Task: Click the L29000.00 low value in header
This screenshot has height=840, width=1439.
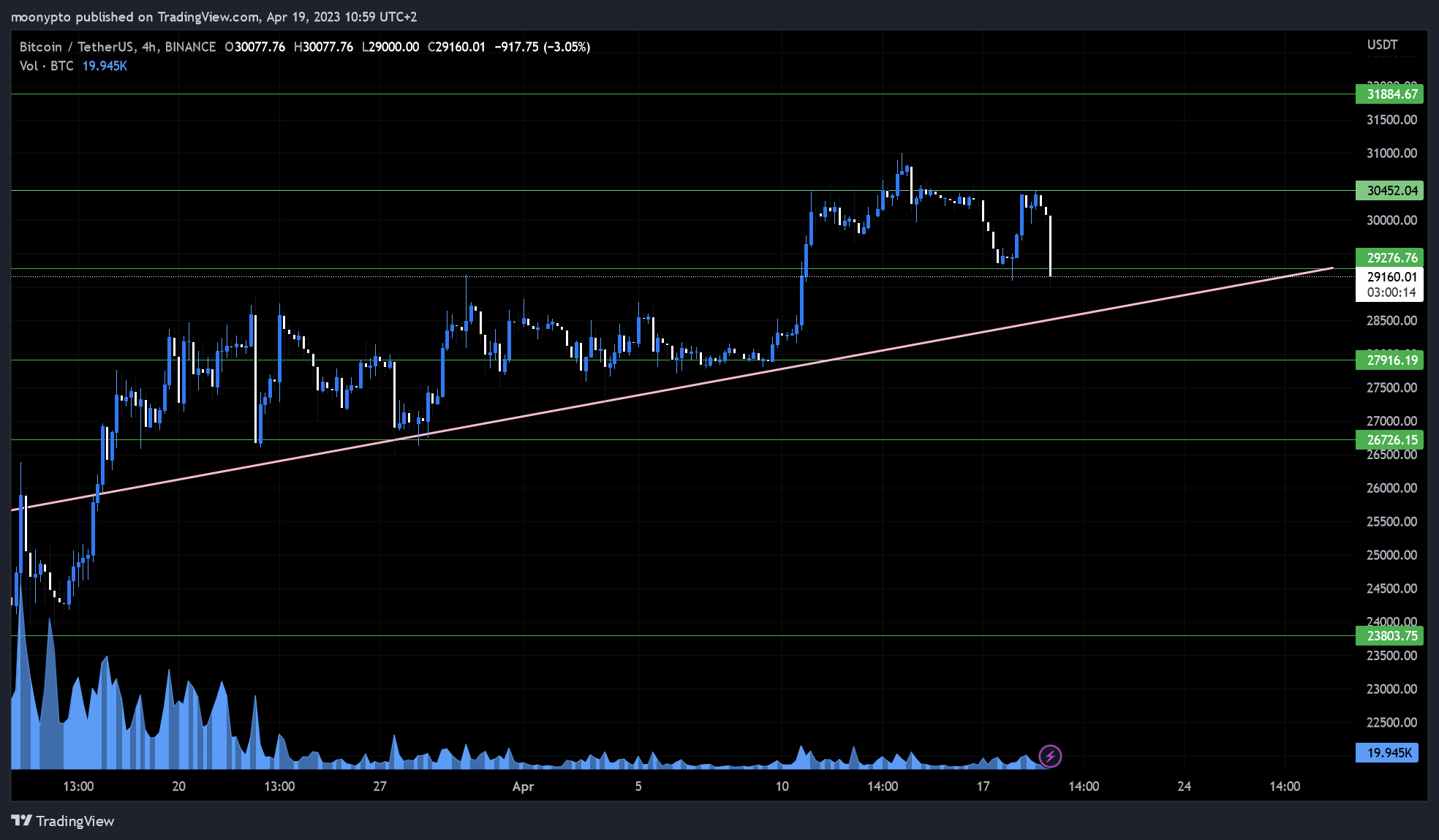Action: (390, 47)
